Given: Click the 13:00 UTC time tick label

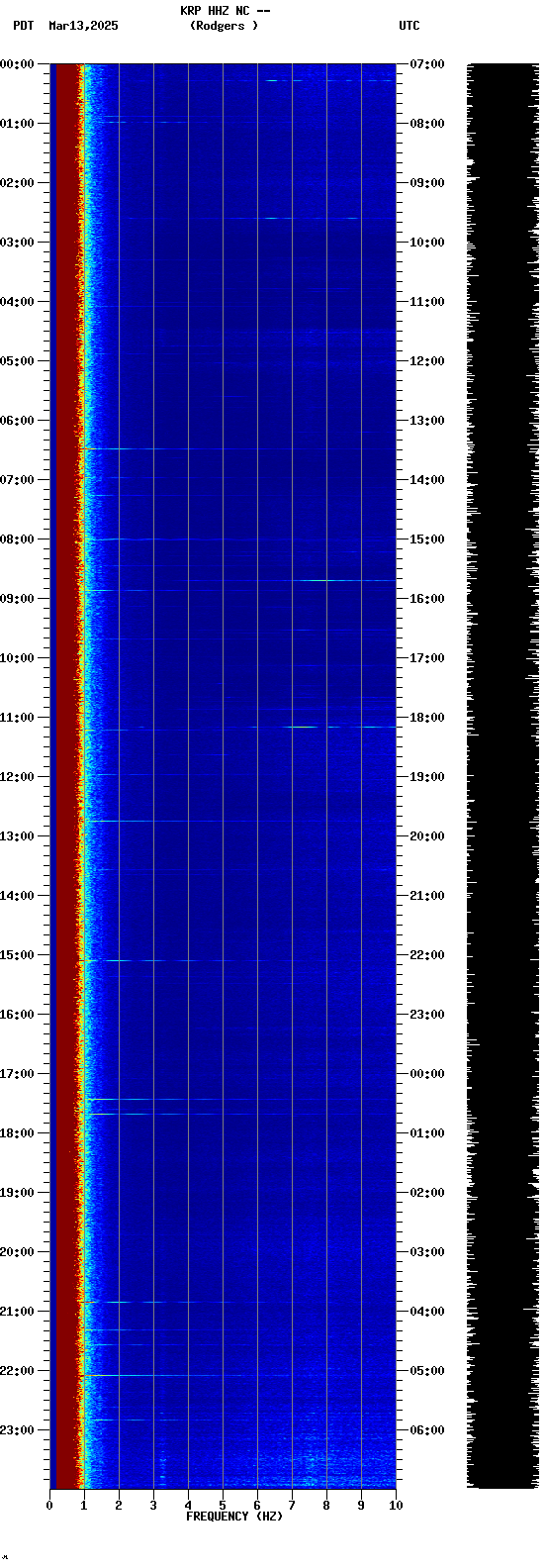Looking at the screenshot, I should [x=427, y=421].
